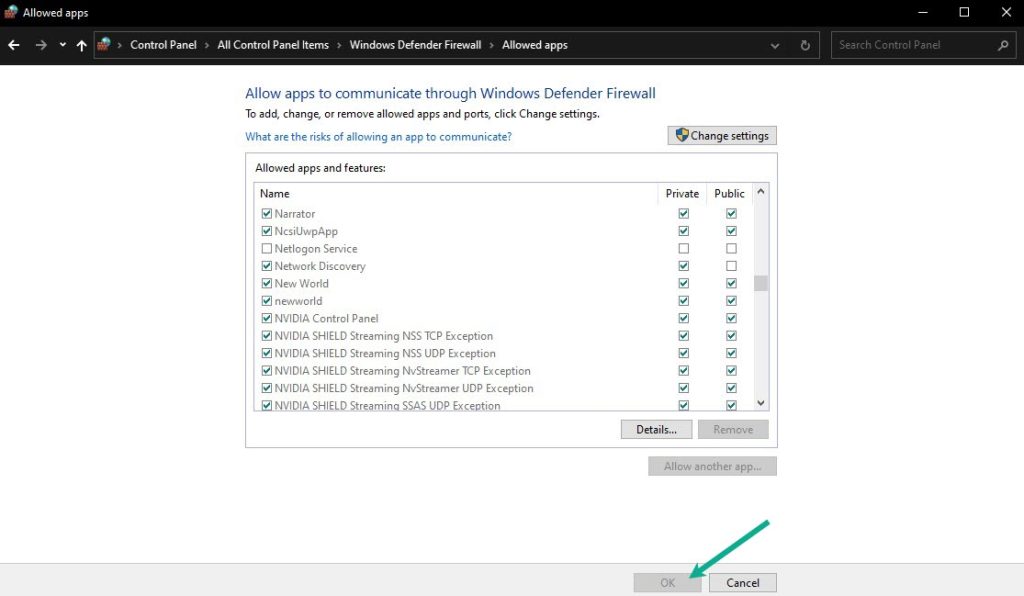The height and width of the screenshot is (596, 1024).
Task: Click the Remove button
Action: click(733, 430)
